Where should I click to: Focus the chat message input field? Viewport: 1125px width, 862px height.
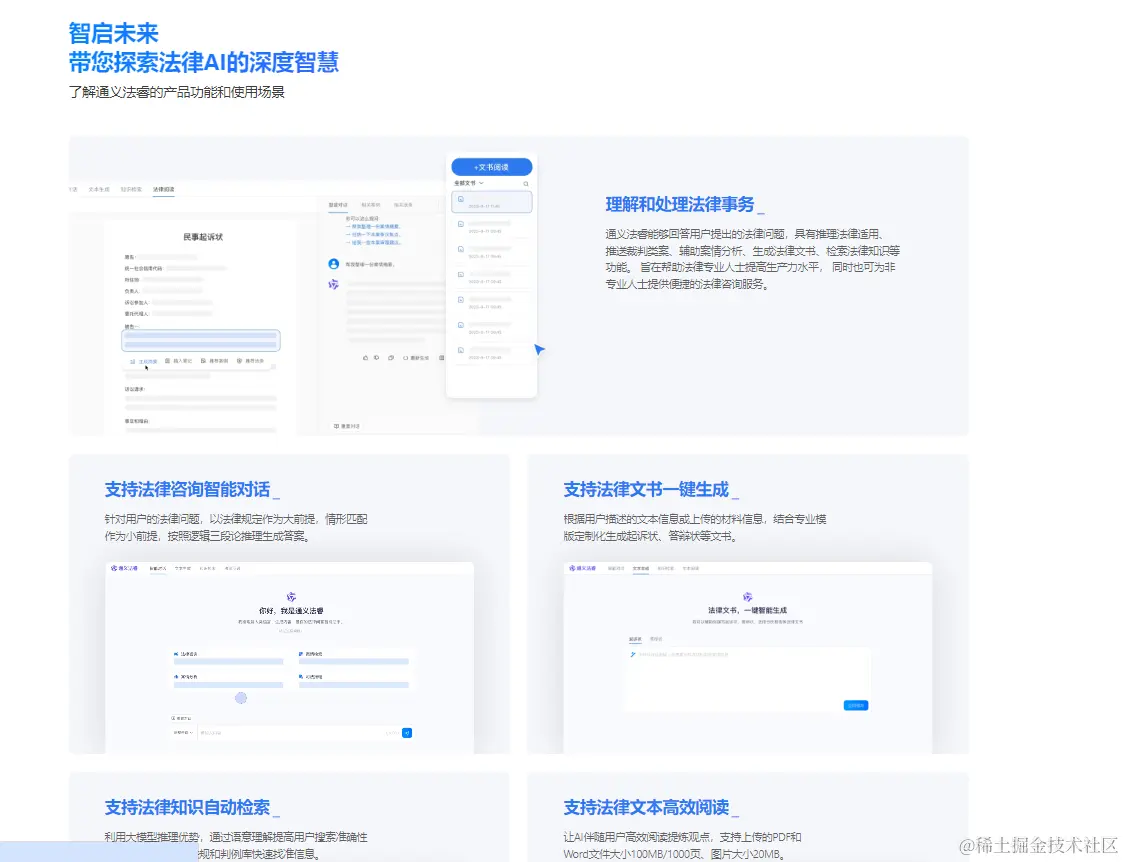298,733
